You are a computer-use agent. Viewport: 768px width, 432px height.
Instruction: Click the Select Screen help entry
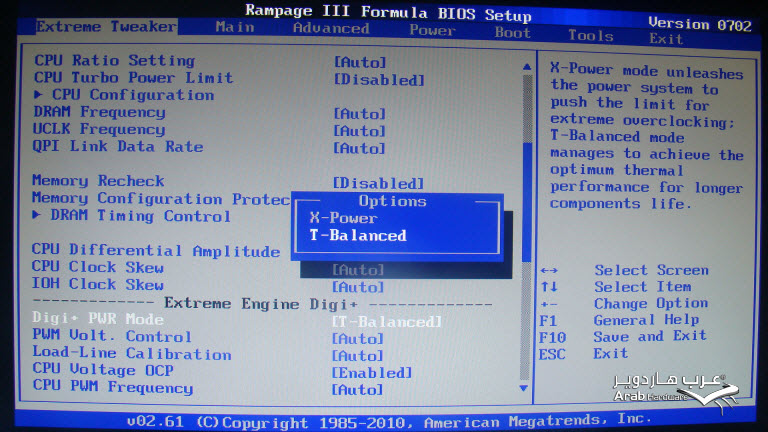click(651, 270)
